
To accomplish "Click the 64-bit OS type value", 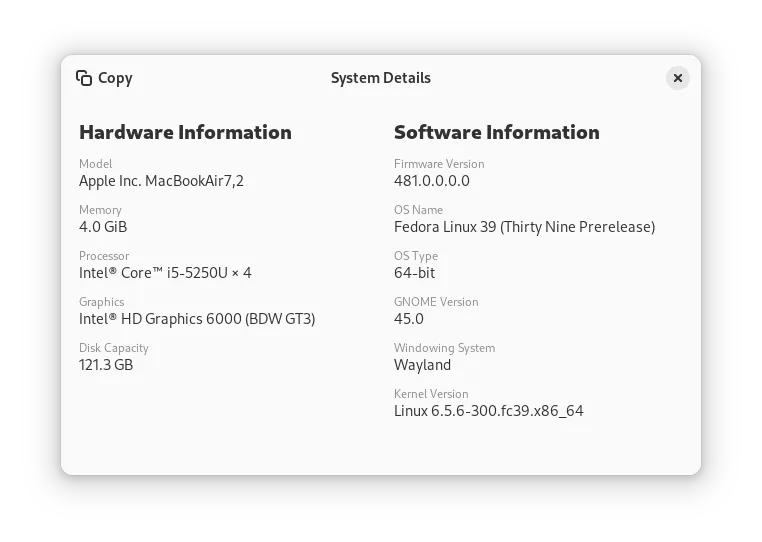I will (414, 273).
